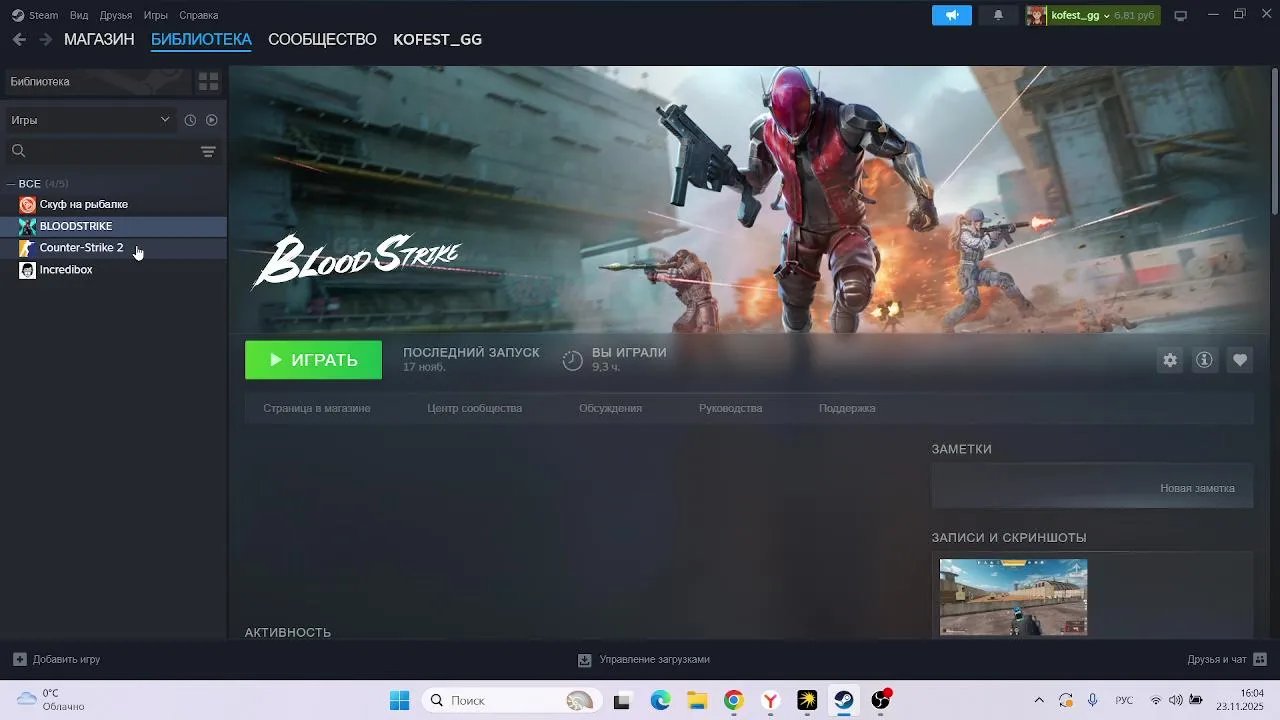
Task: Go to СООБЩЕСТВО tab
Action: (322, 40)
